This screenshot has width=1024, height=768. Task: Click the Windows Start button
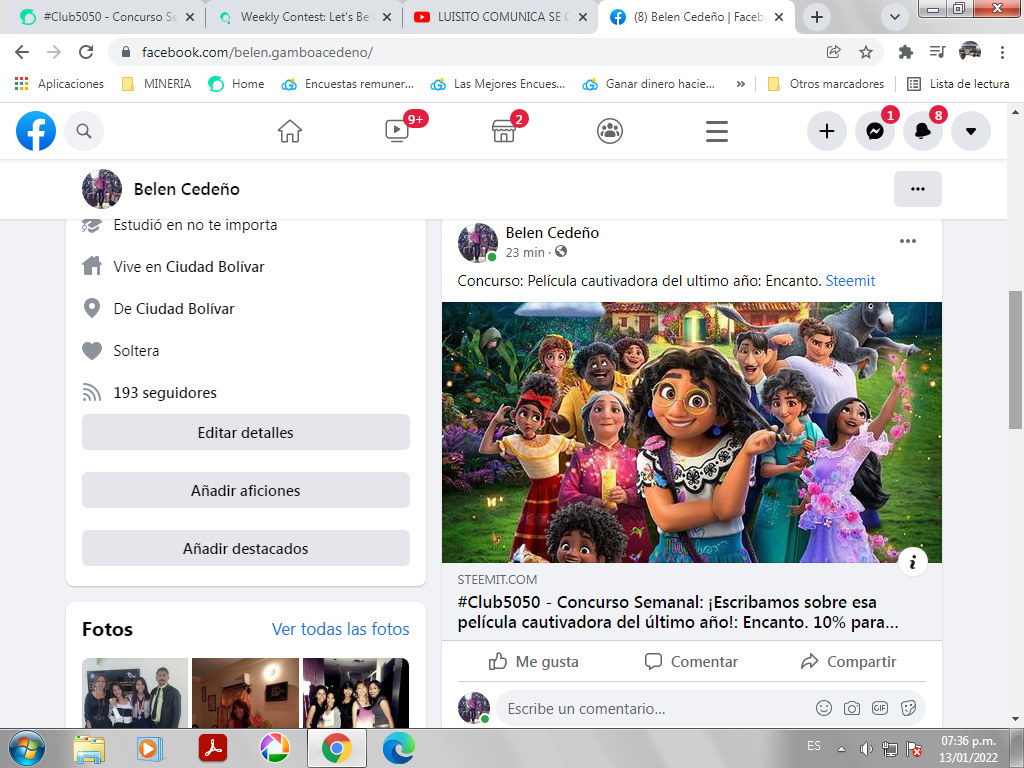(27, 748)
